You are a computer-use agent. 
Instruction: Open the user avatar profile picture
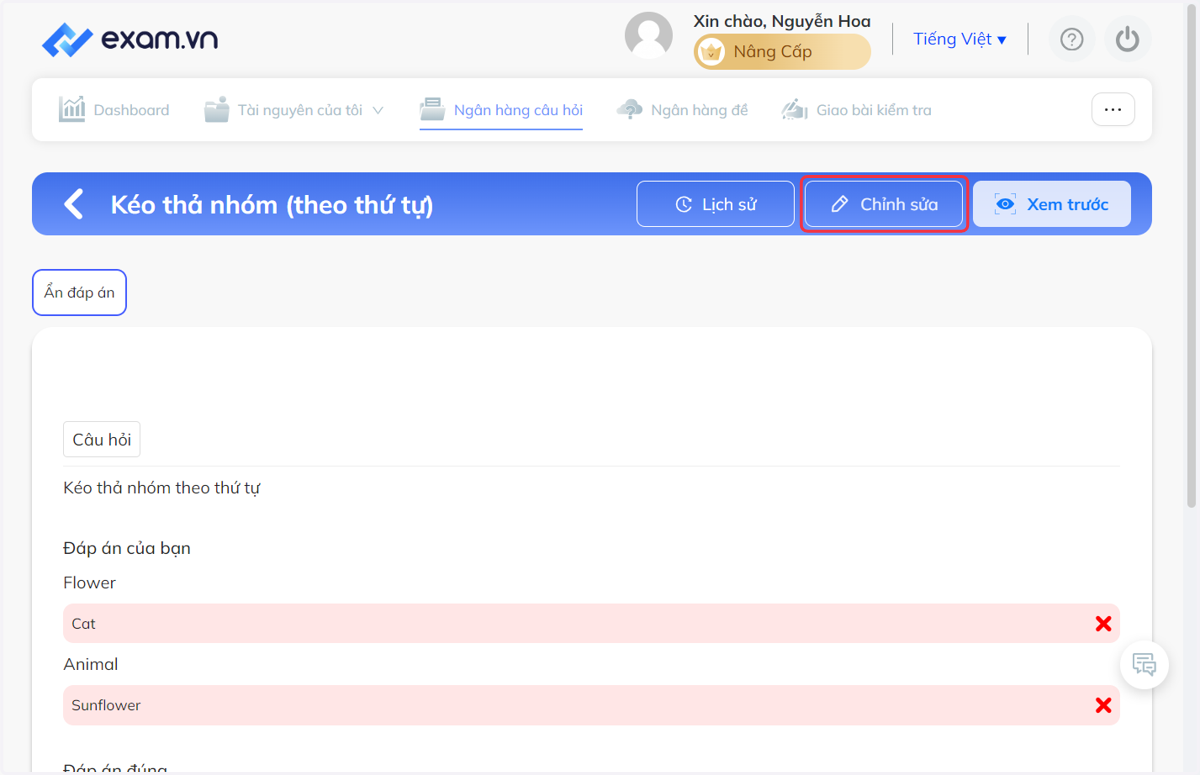[x=649, y=36]
